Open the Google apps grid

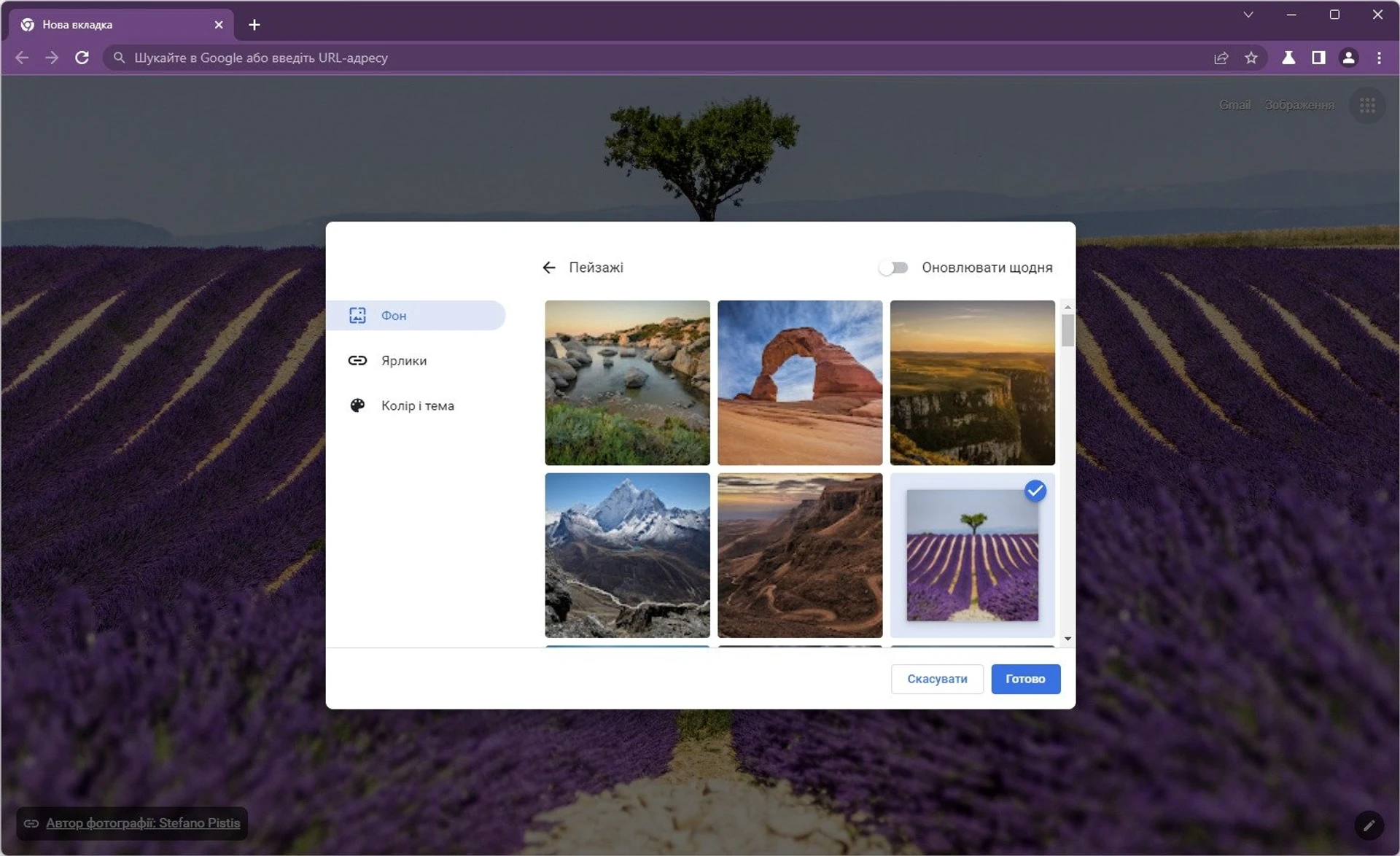pos(1368,105)
